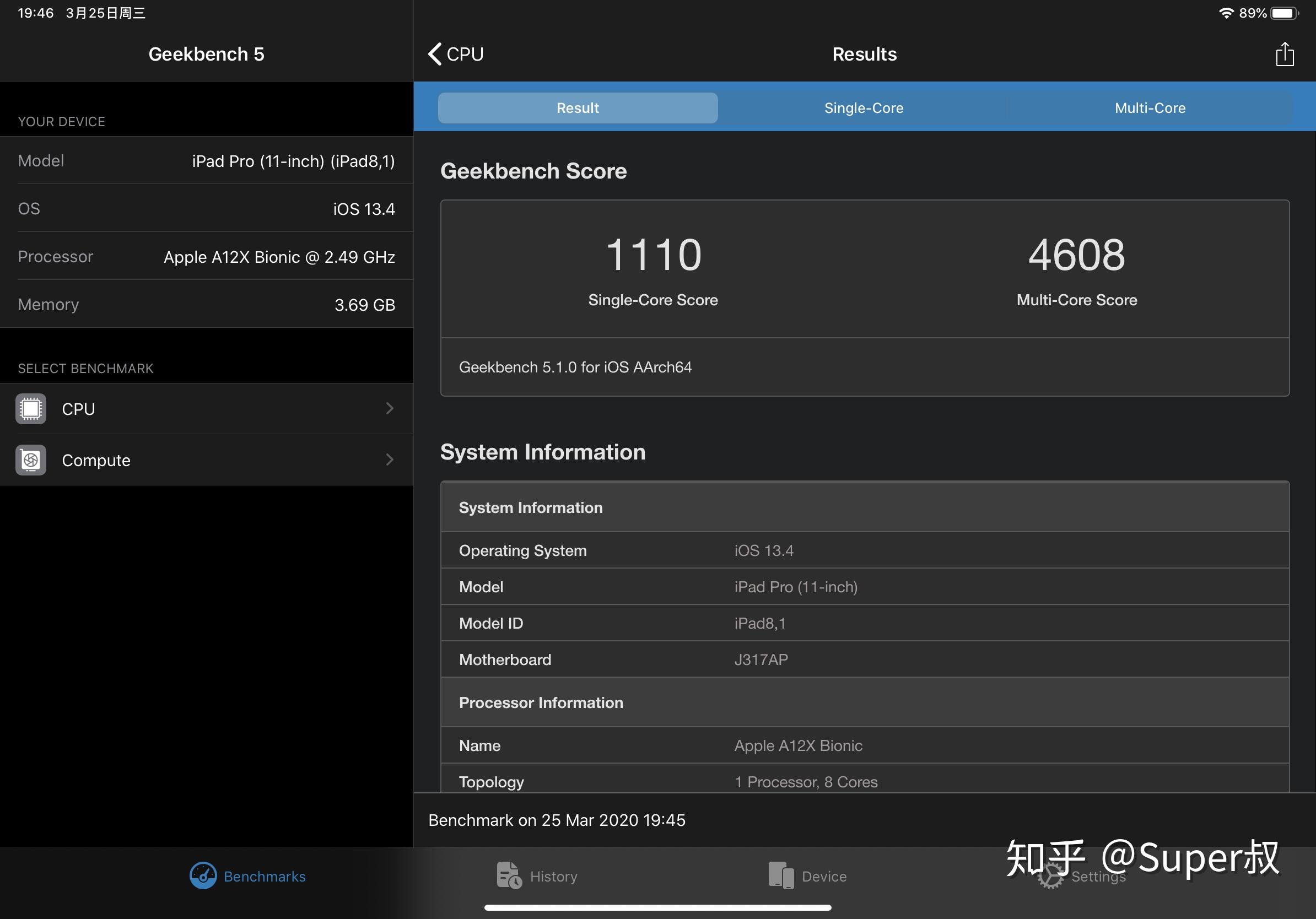The height and width of the screenshot is (919, 1316).
Task: Select the Processor Information section header
Action: coord(865,702)
